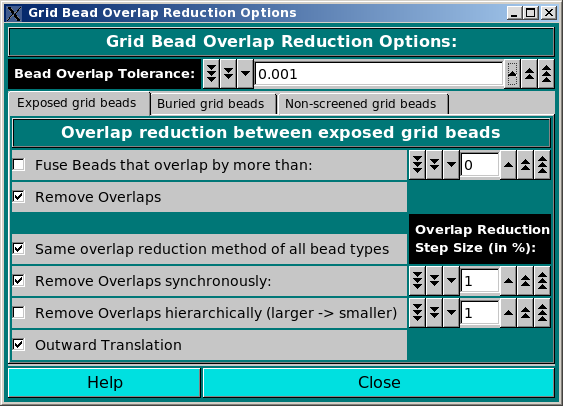Single-arrow decrease Bead Overlap Tolerance

(x=245, y=74)
